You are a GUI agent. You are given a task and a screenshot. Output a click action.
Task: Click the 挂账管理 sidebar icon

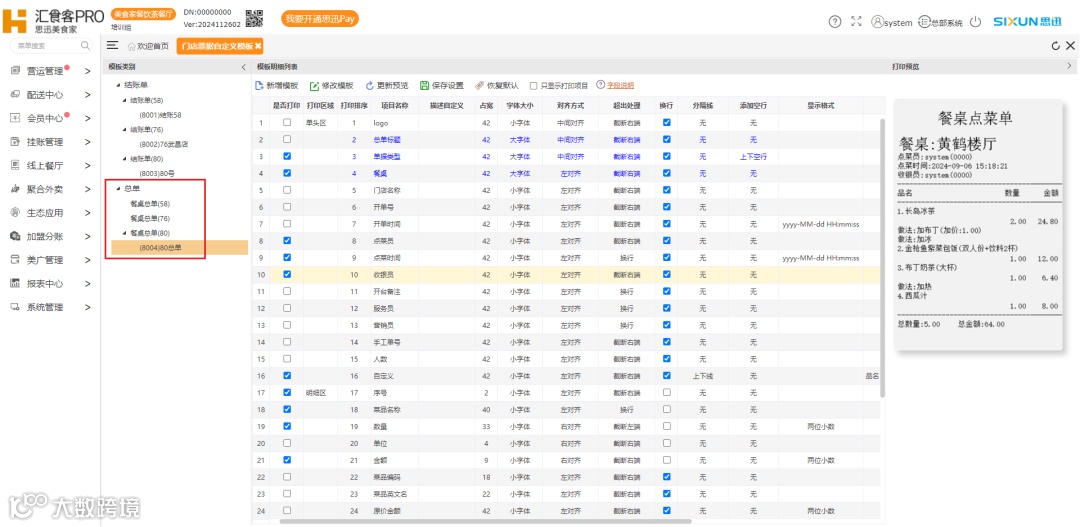[15, 142]
